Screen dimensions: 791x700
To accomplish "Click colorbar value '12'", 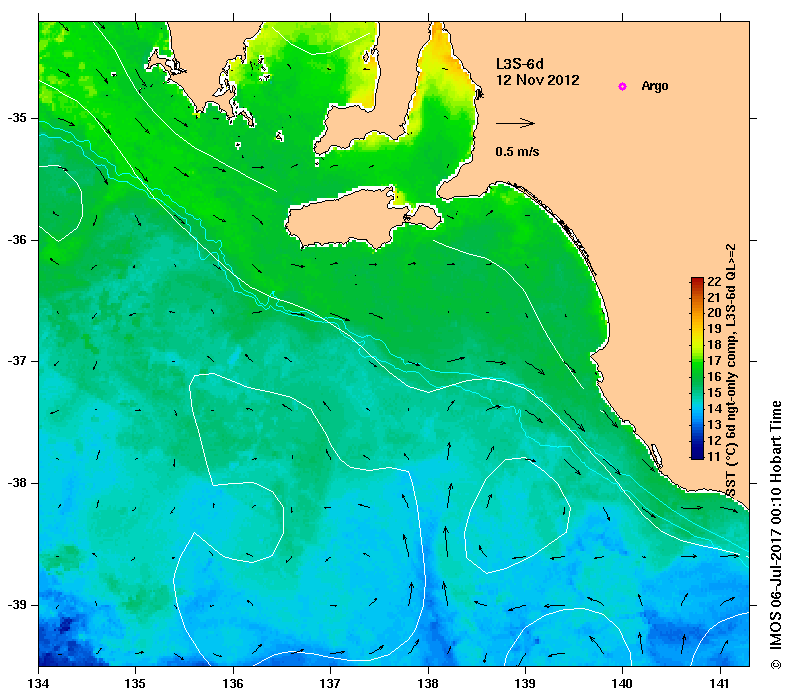I will pyautogui.click(x=714, y=441).
